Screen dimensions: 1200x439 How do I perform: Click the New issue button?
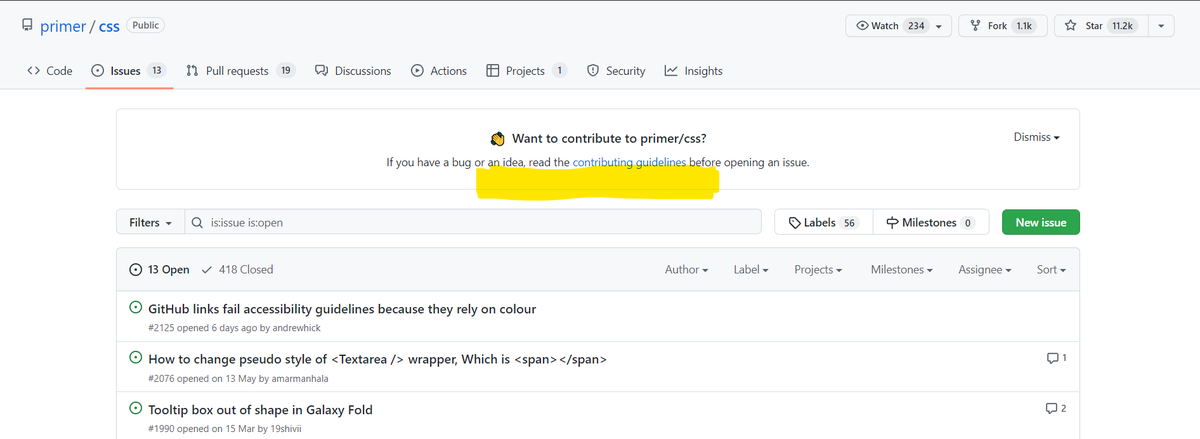1040,222
